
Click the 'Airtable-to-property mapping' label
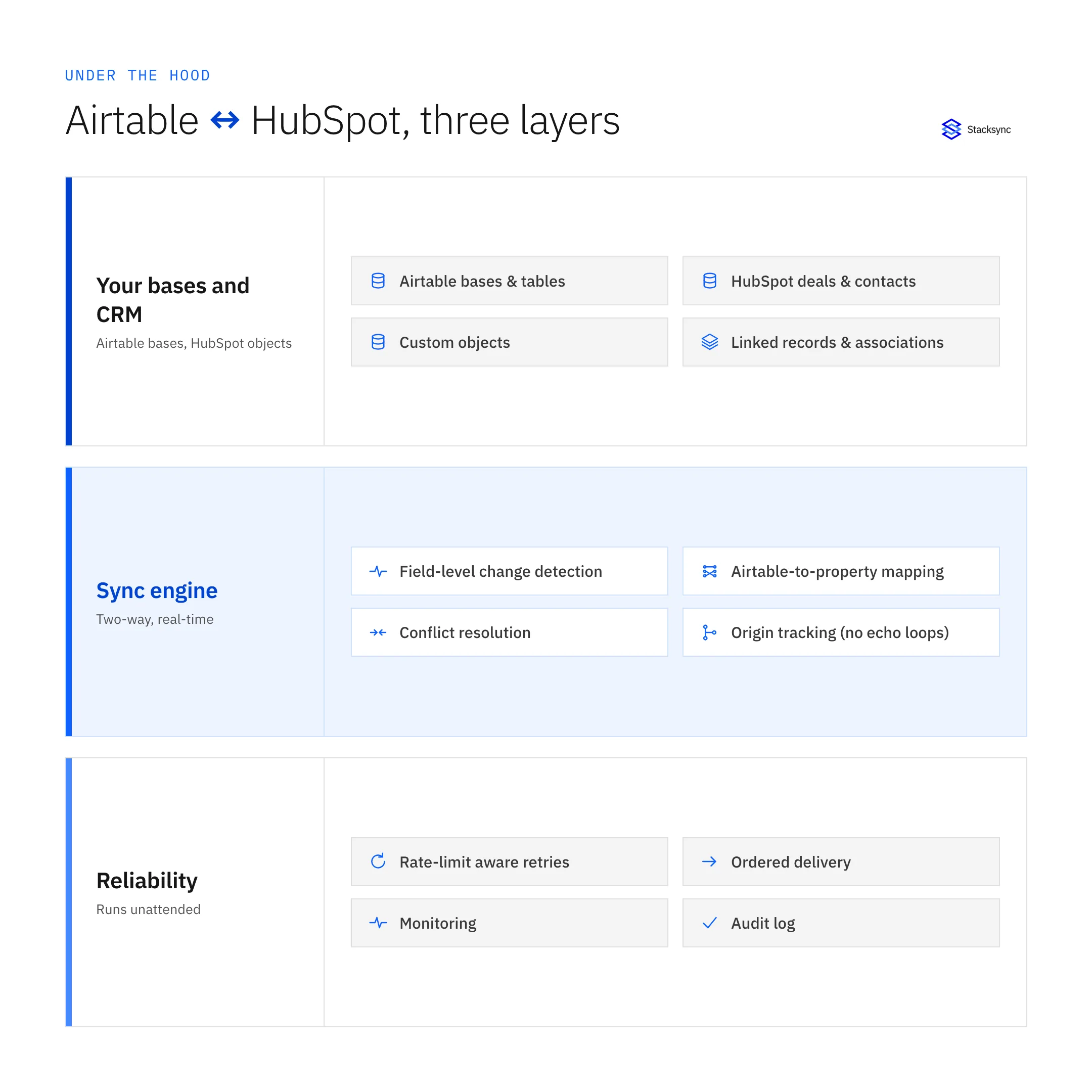point(837,572)
